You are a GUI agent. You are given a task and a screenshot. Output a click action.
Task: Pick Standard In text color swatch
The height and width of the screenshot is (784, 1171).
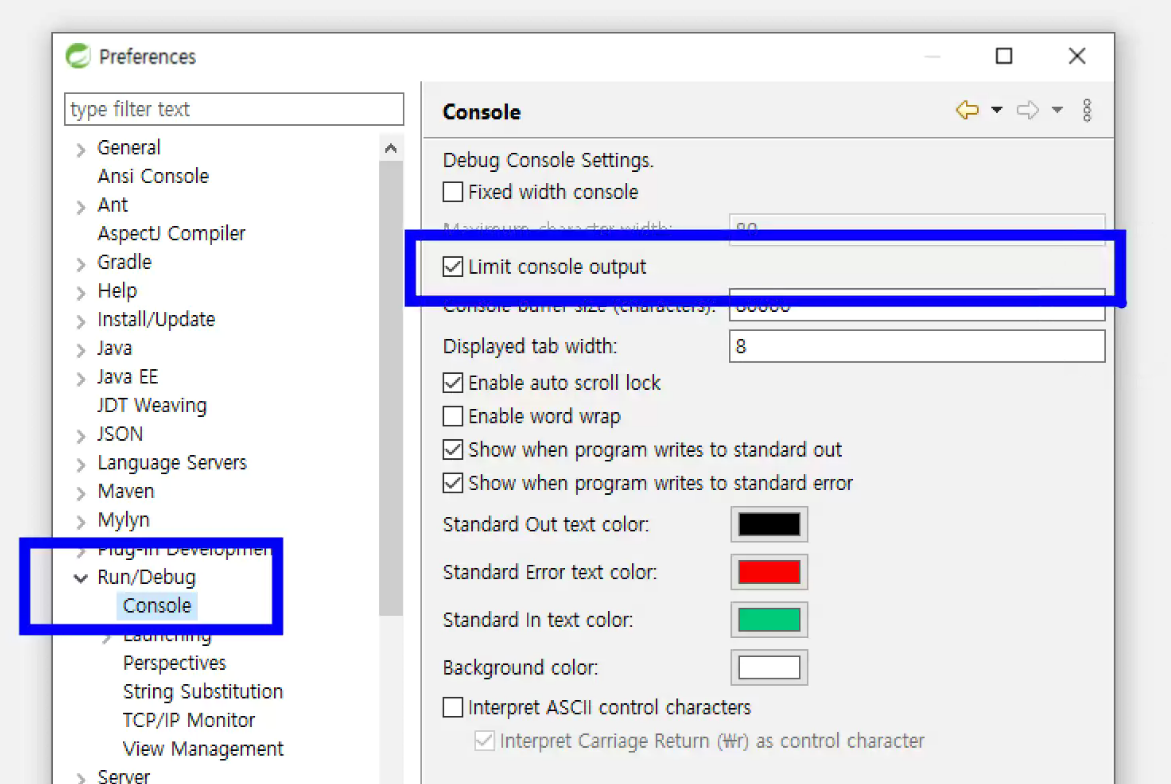click(x=768, y=620)
